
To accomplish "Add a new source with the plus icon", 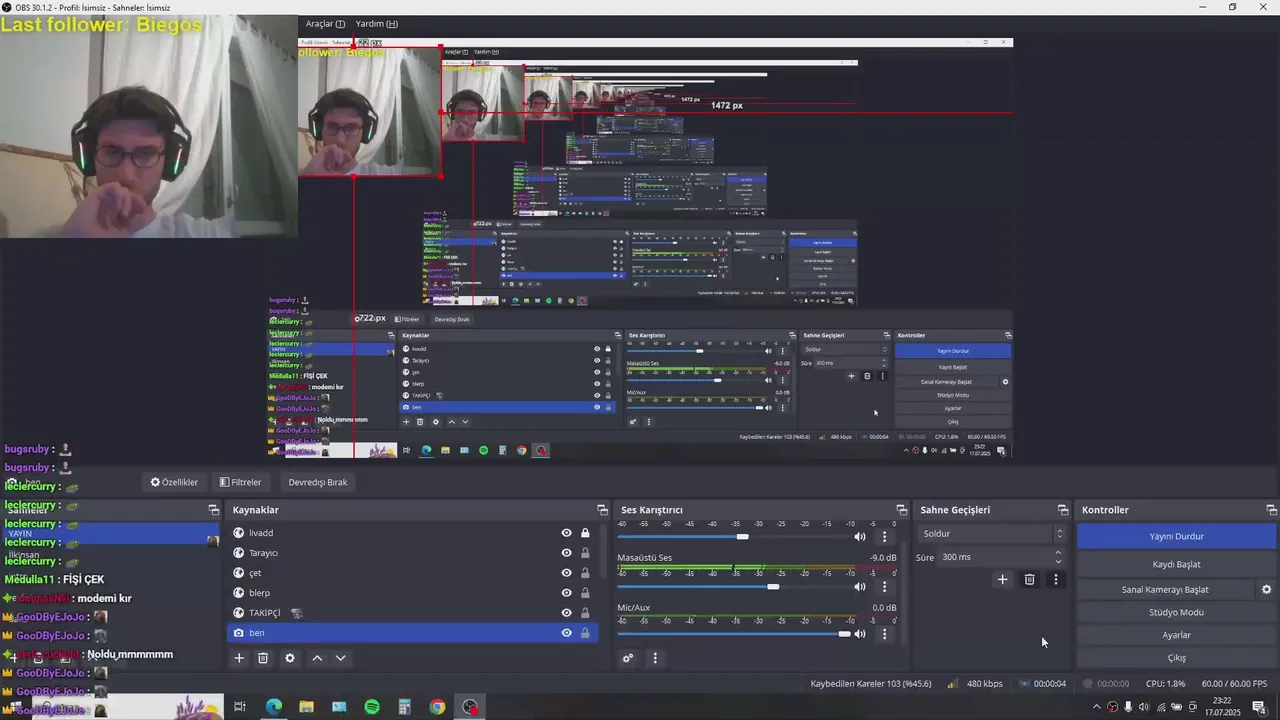I will point(239,658).
